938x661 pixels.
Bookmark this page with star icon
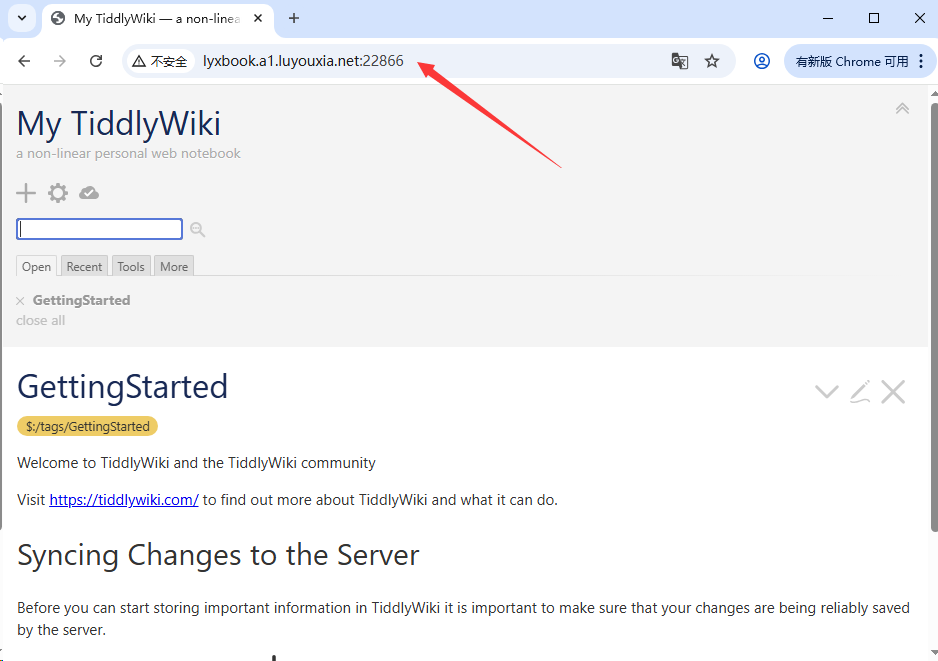(x=712, y=61)
